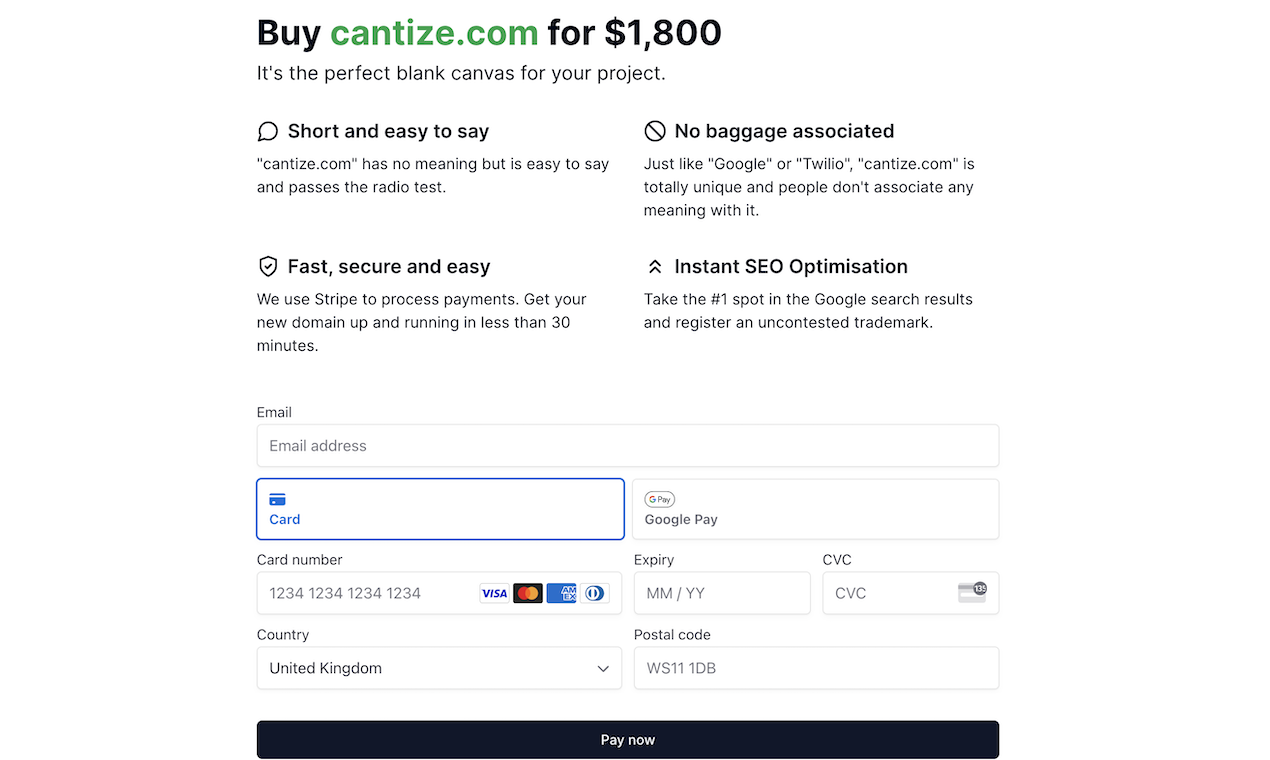Focus the Email address field
1270x760 pixels.
coord(628,446)
